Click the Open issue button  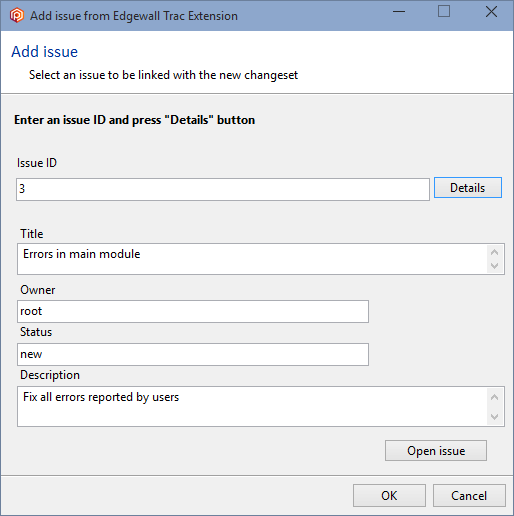436,451
